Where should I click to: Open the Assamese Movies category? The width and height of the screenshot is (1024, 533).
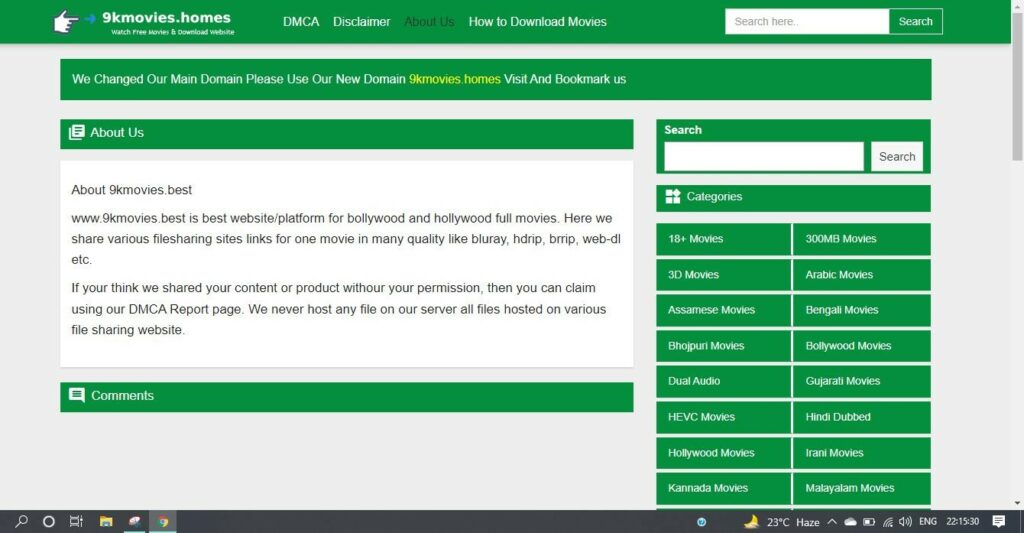723,310
